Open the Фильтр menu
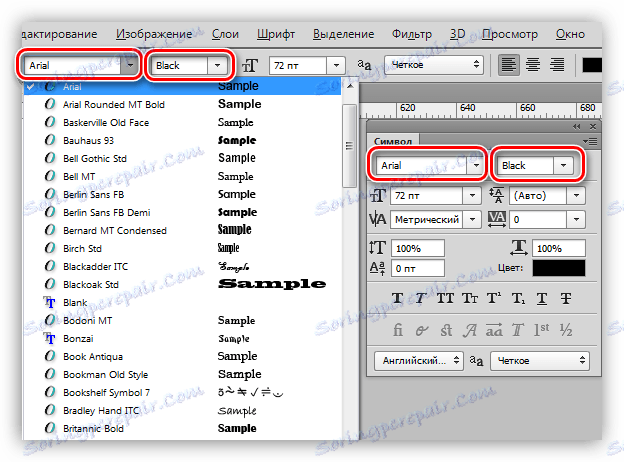This screenshot has width=624, height=462. coord(411,34)
